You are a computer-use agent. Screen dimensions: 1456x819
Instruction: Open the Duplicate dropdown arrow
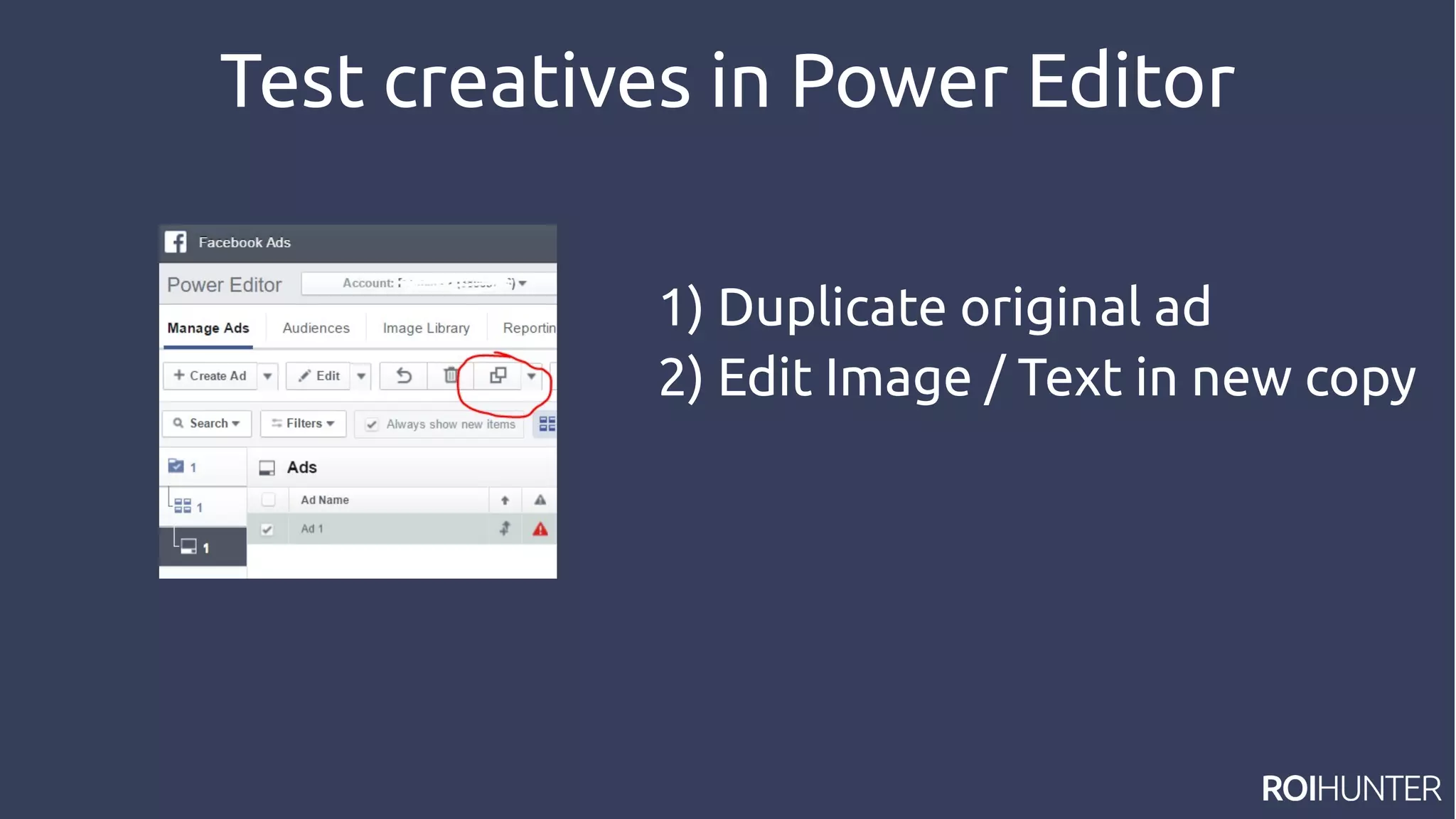[531, 375]
